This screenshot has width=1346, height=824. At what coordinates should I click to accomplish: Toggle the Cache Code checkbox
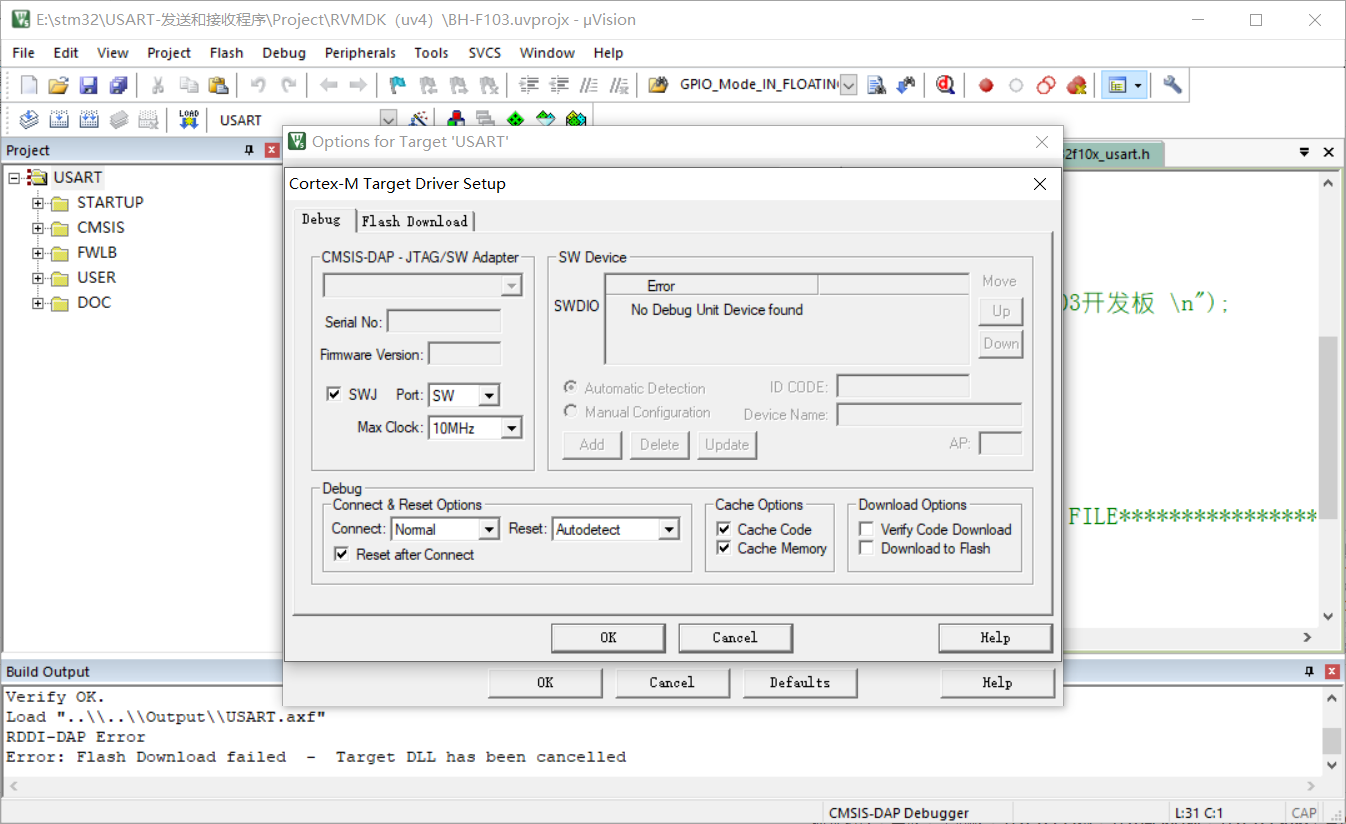(x=725, y=529)
